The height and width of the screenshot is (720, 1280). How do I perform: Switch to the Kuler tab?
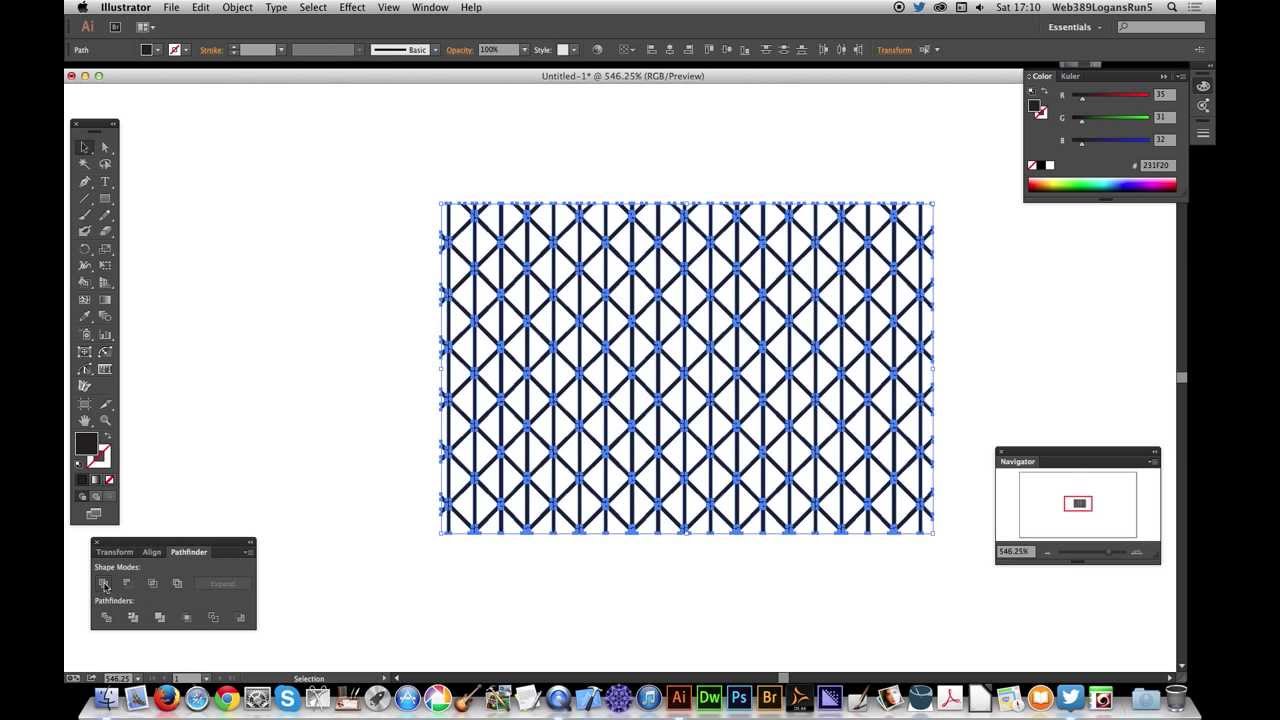point(1070,76)
